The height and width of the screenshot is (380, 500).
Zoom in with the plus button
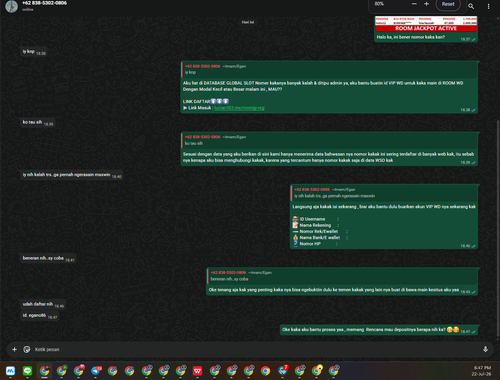(426, 4)
